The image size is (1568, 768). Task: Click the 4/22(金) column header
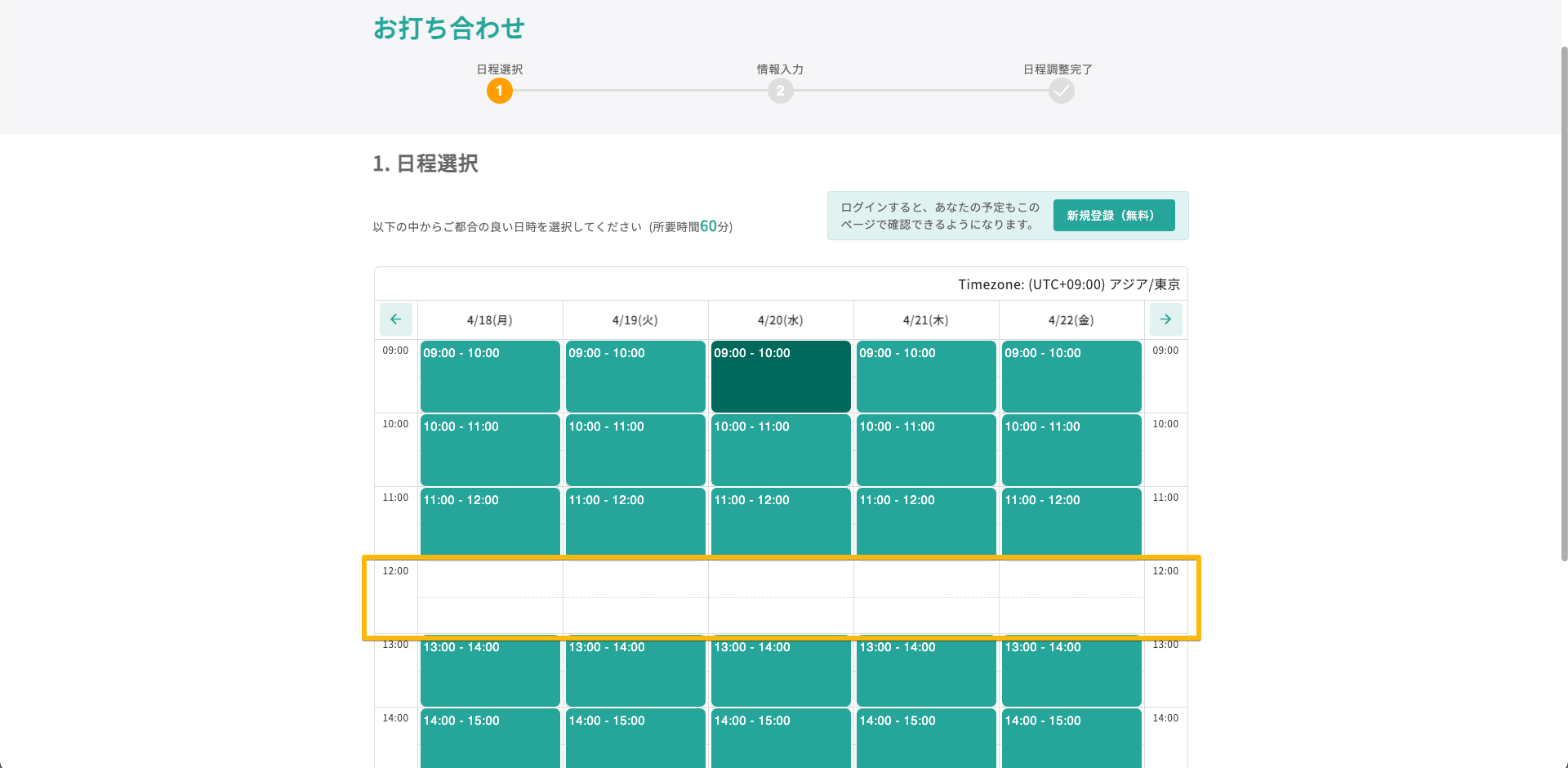point(1071,320)
